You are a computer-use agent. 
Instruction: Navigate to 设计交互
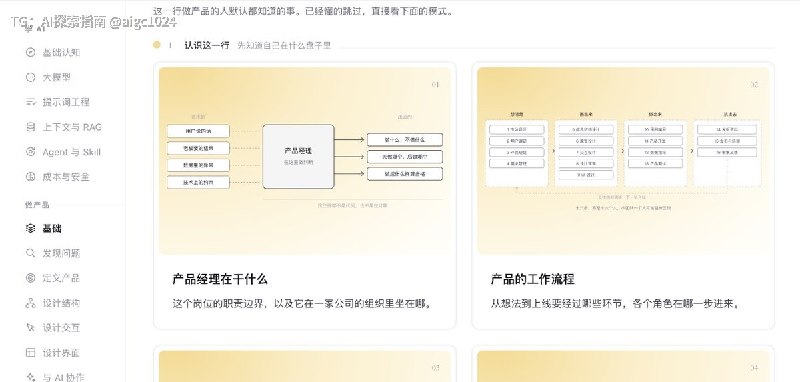pyautogui.click(x=61, y=327)
